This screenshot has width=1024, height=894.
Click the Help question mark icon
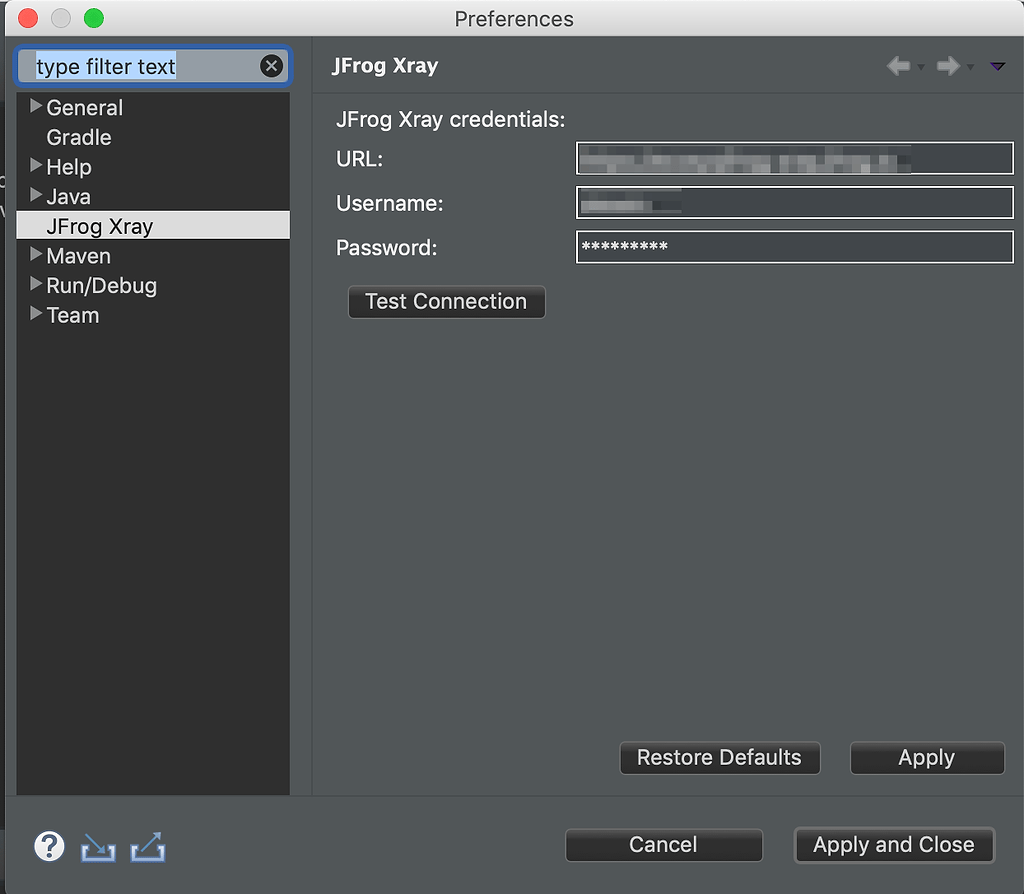tap(49, 846)
